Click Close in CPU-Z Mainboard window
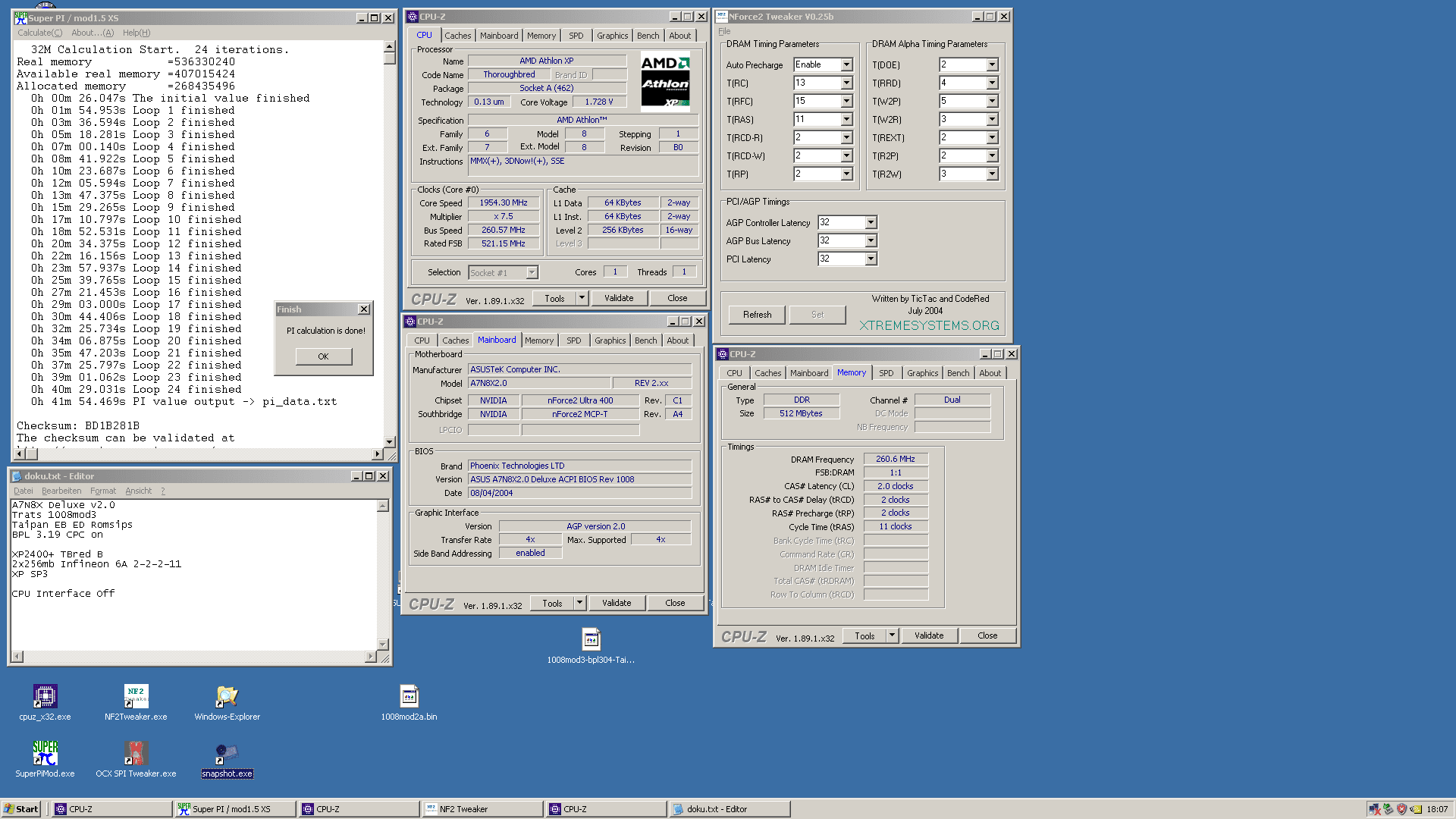The height and width of the screenshot is (819, 1456). [675, 603]
